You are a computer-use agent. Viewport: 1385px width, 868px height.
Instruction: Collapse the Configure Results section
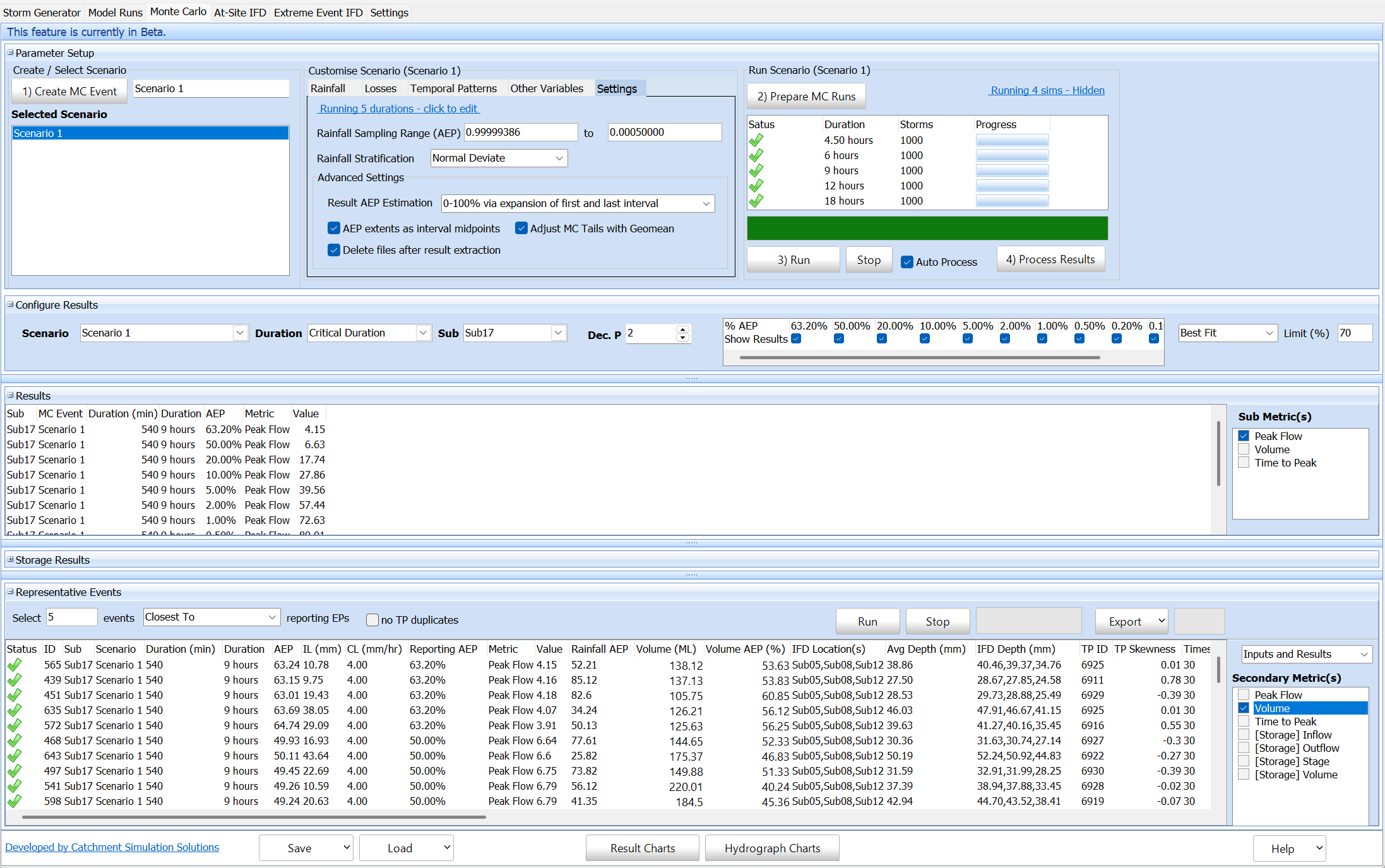pyautogui.click(x=10, y=305)
